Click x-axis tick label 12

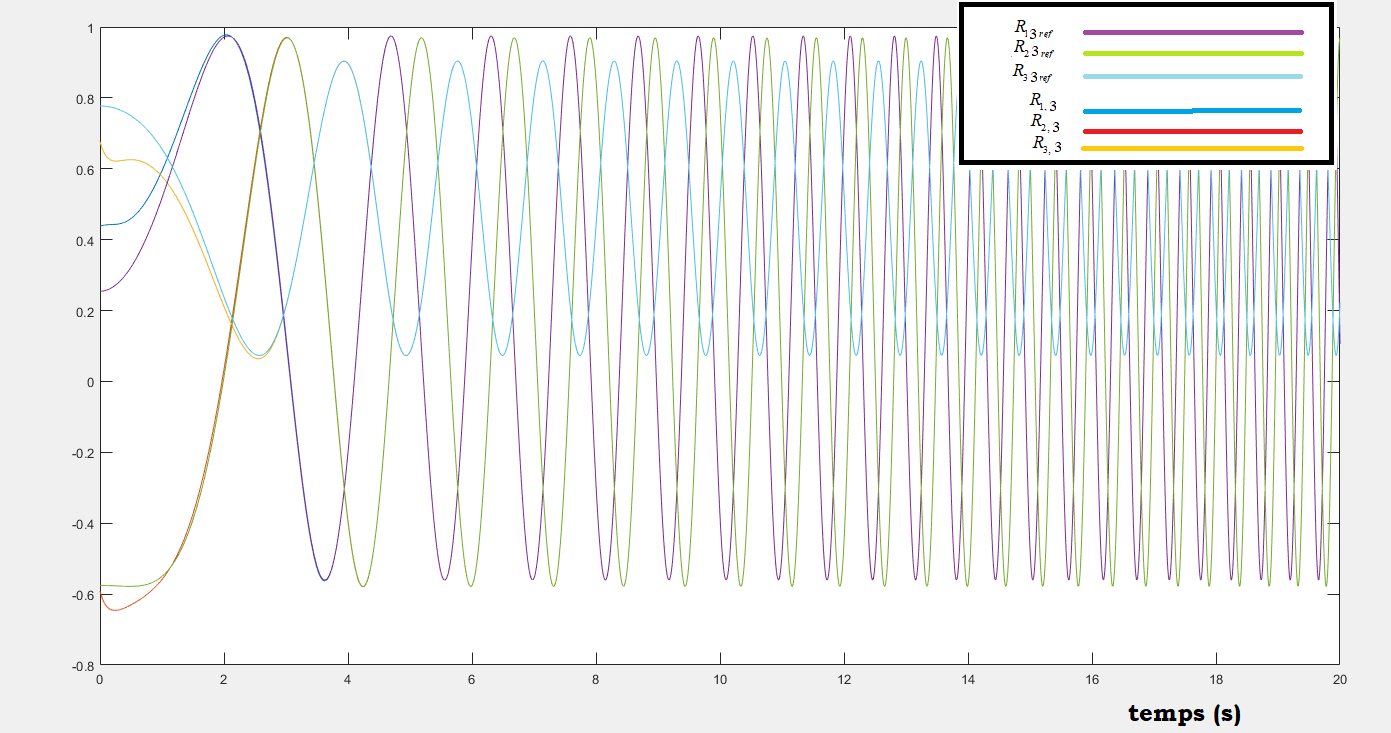coord(844,679)
